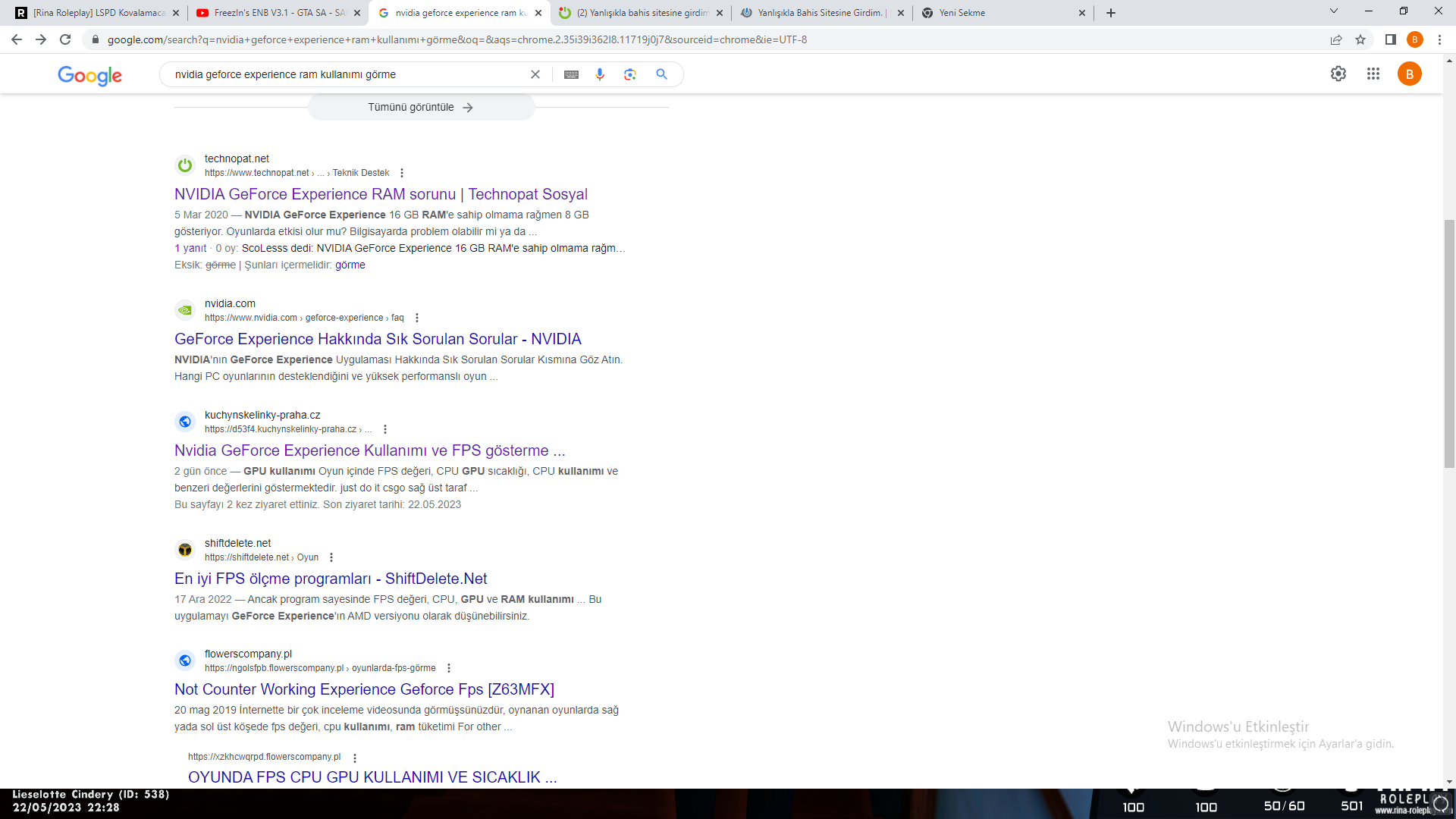Viewport: 1456px width, 819px height.
Task: Open the Google apps grid
Action: coord(1373,74)
